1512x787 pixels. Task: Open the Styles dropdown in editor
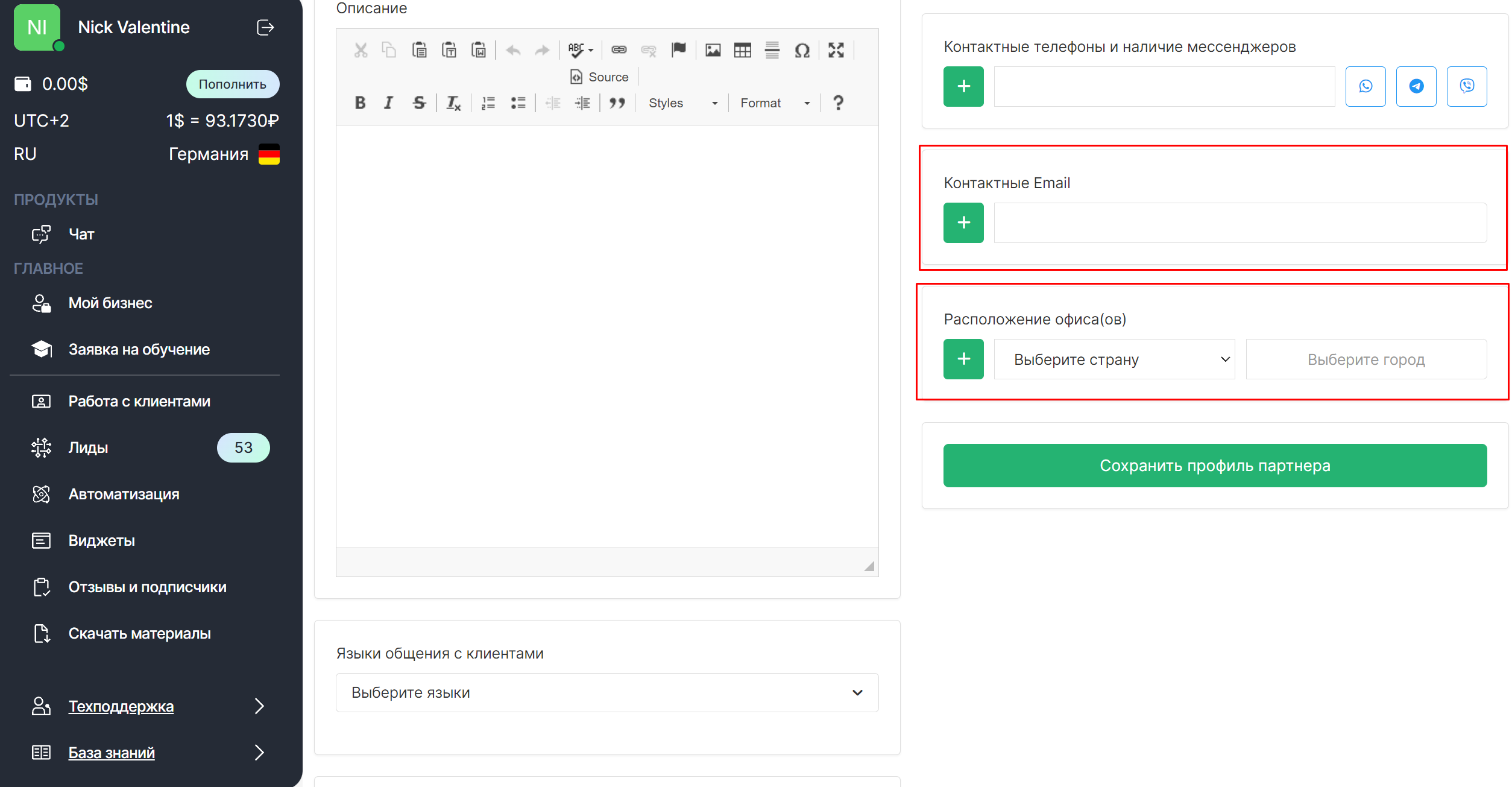coord(682,103)
